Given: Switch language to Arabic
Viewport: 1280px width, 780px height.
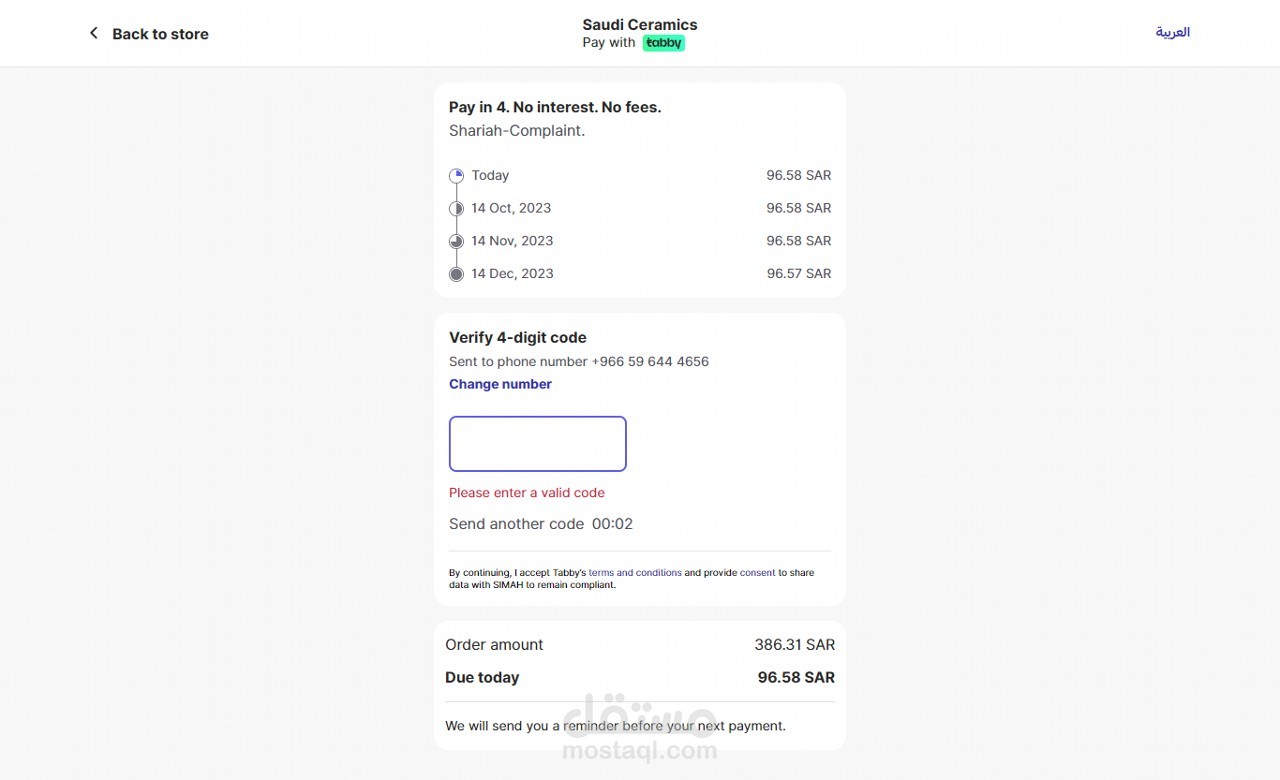Looking at the screenshot, I should (1172, 32).
